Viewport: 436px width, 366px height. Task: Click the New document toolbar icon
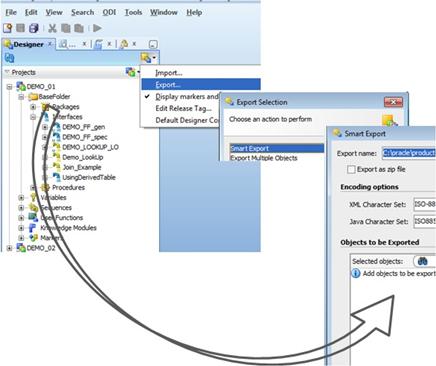point(7,28)
